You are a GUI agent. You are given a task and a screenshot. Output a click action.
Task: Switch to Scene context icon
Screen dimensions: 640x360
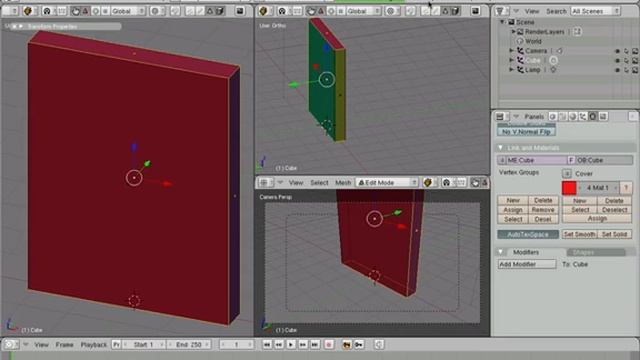point(603,117)
